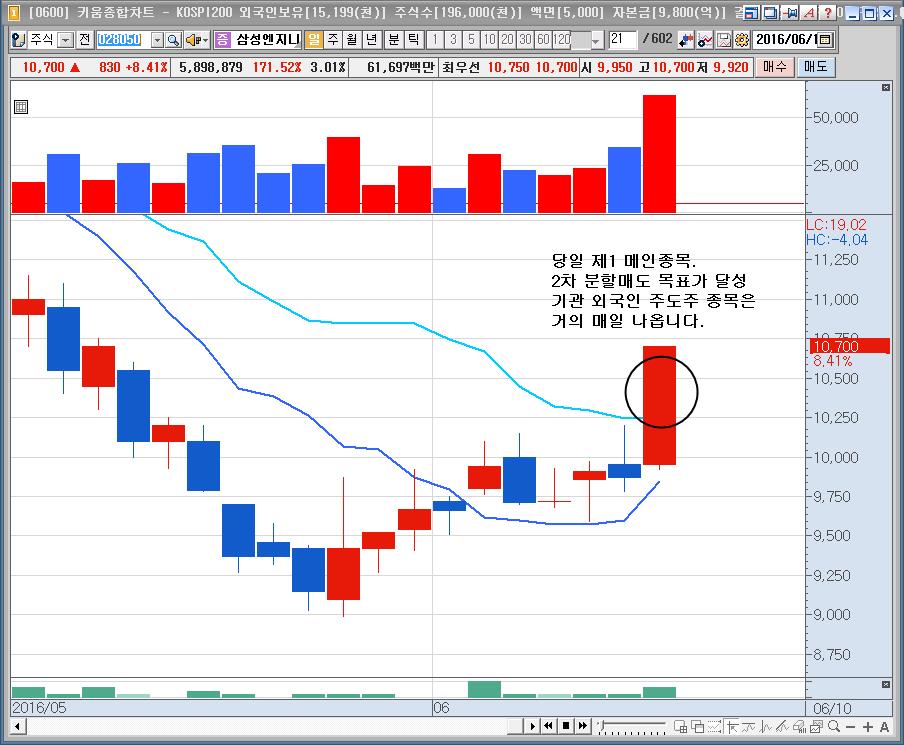Click the chart copy window icon

(x=816, y=727)
